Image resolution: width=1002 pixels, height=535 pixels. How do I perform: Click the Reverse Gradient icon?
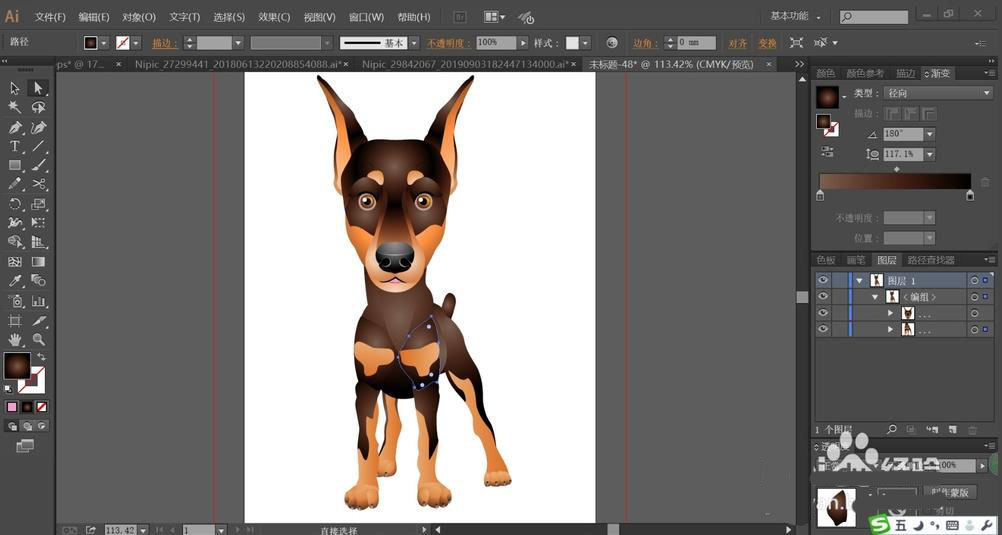(x=828, y=152)
